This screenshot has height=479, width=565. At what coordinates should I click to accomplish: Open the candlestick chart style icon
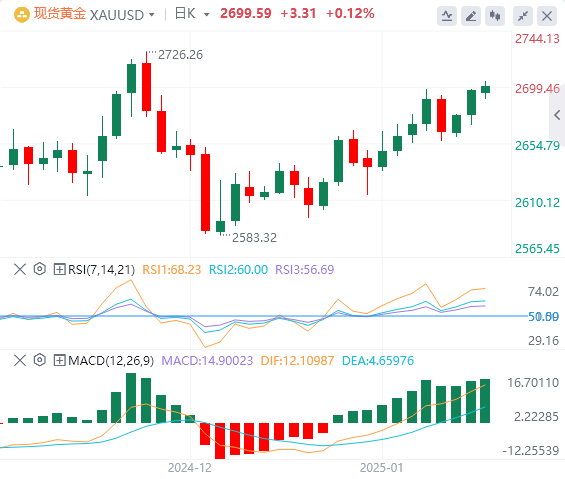tap(495, 16)
